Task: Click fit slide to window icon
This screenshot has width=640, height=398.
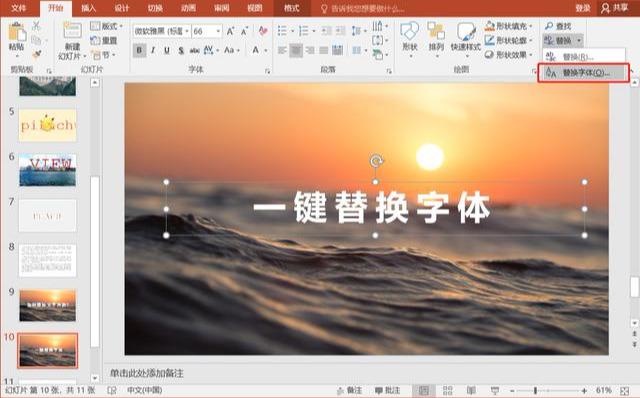Action: (624, 391)
